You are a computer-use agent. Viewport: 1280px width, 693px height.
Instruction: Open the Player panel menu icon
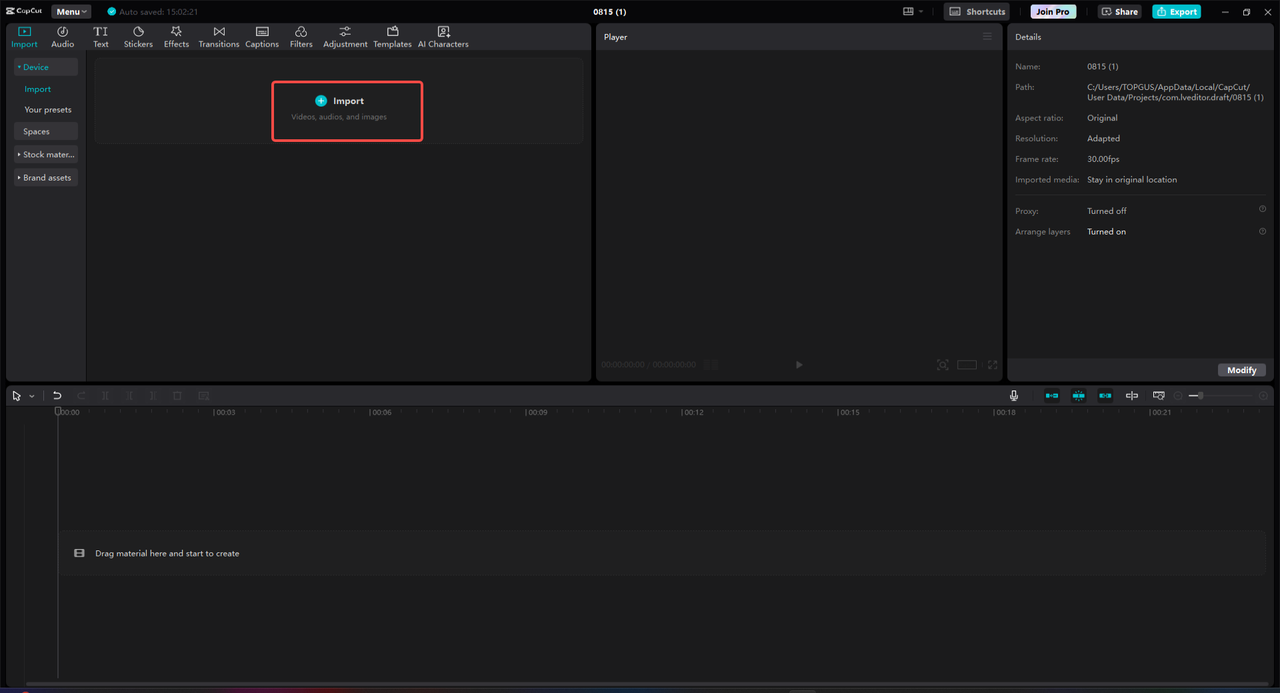pyautogui.click(x=987, y=37)
